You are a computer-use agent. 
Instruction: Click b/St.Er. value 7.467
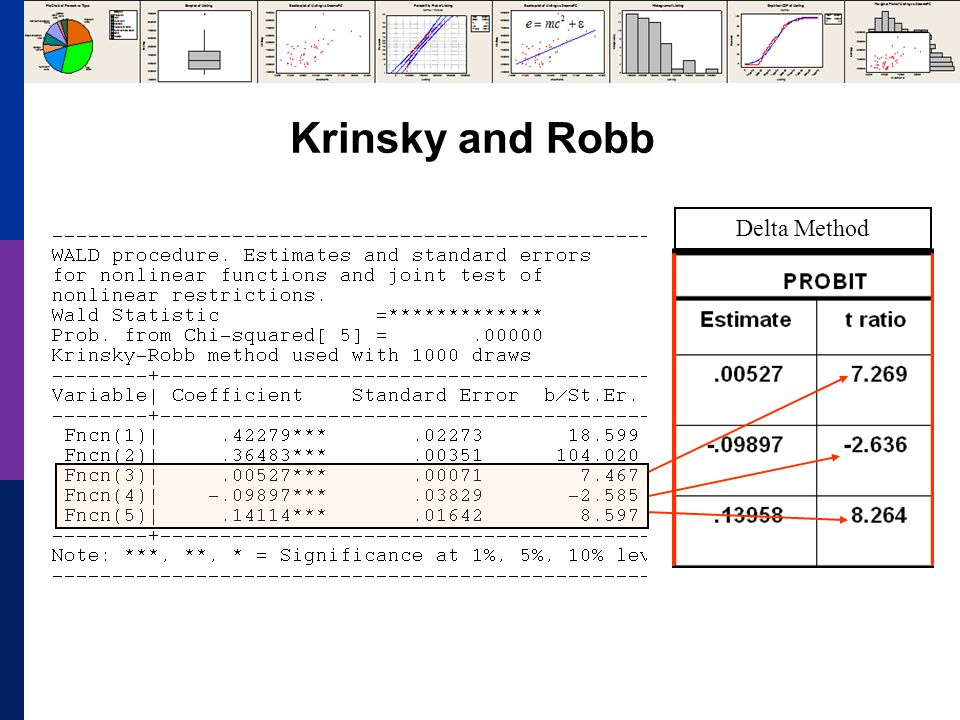coord(610,475)
